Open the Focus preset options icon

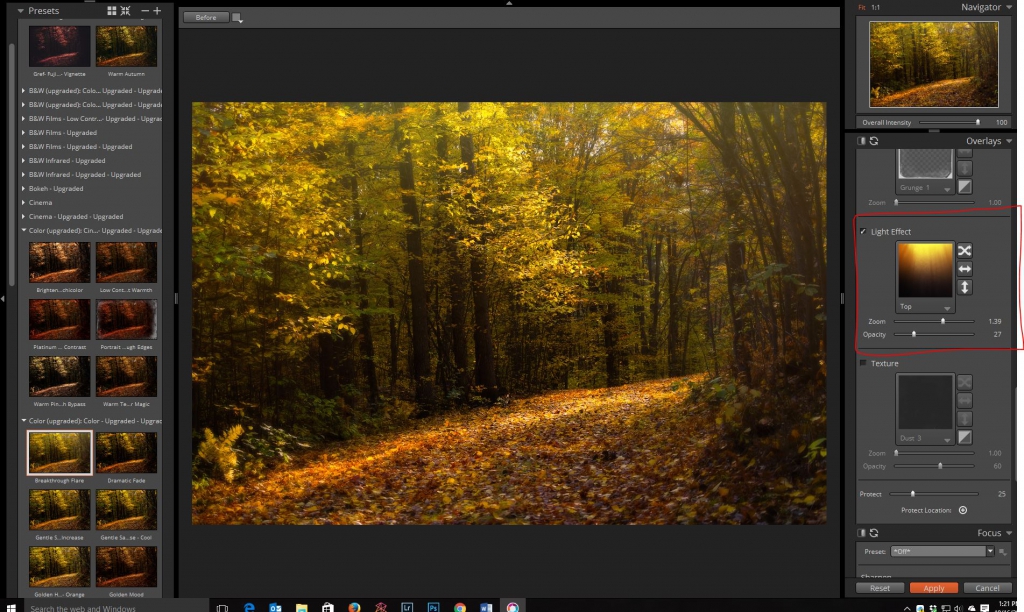[1002, 552]
